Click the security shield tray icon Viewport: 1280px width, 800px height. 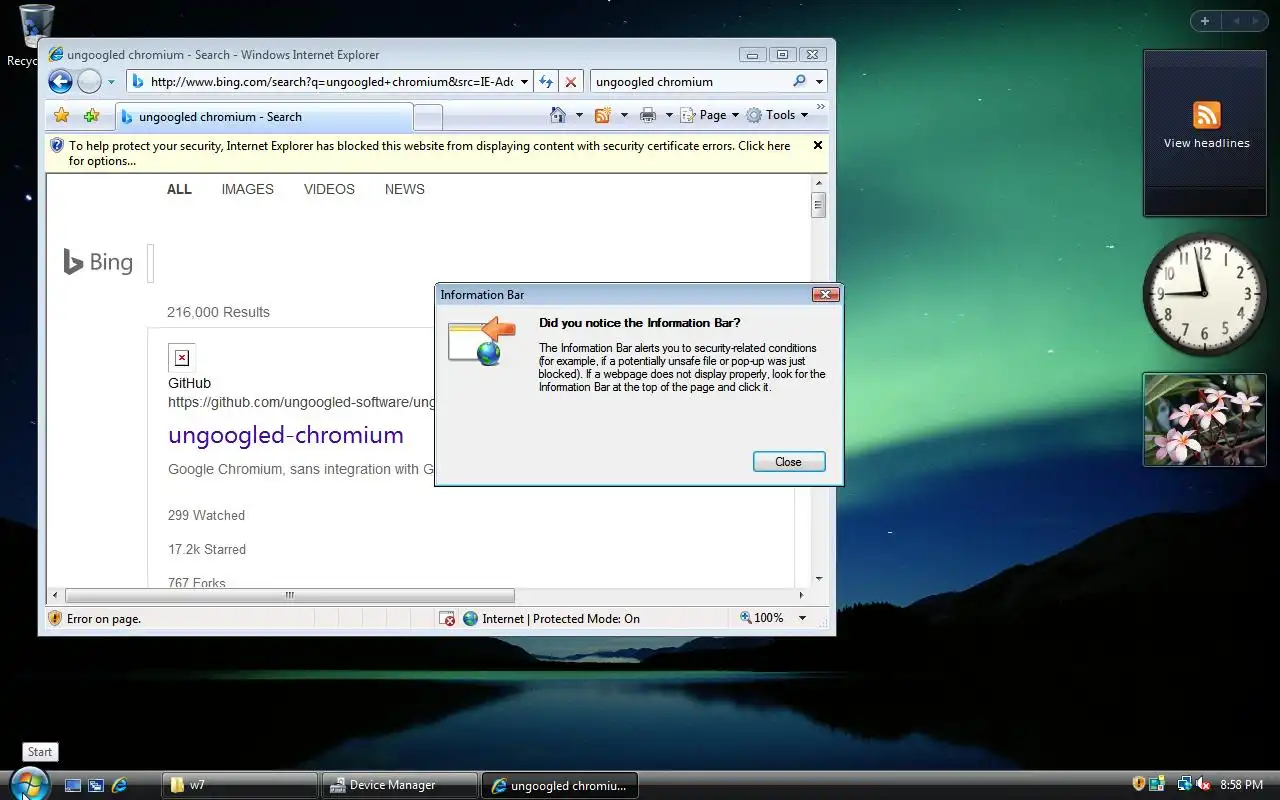tap(1139, 785)
